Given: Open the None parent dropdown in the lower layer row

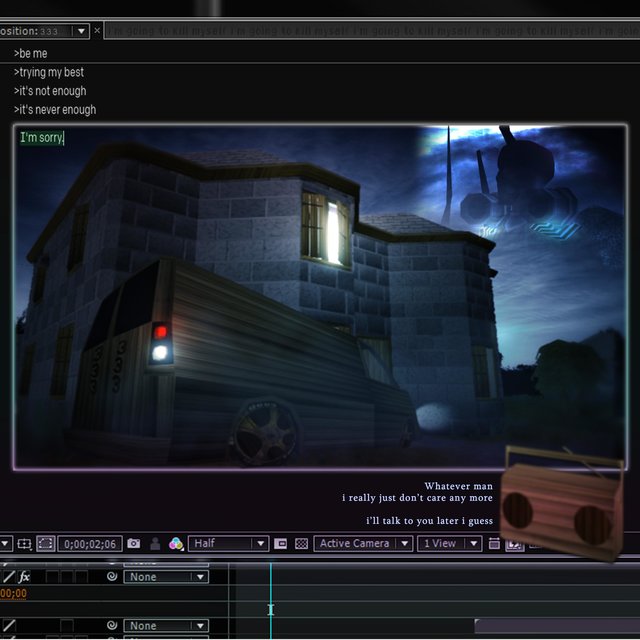Looking at the screenshot, I should 166,625.
